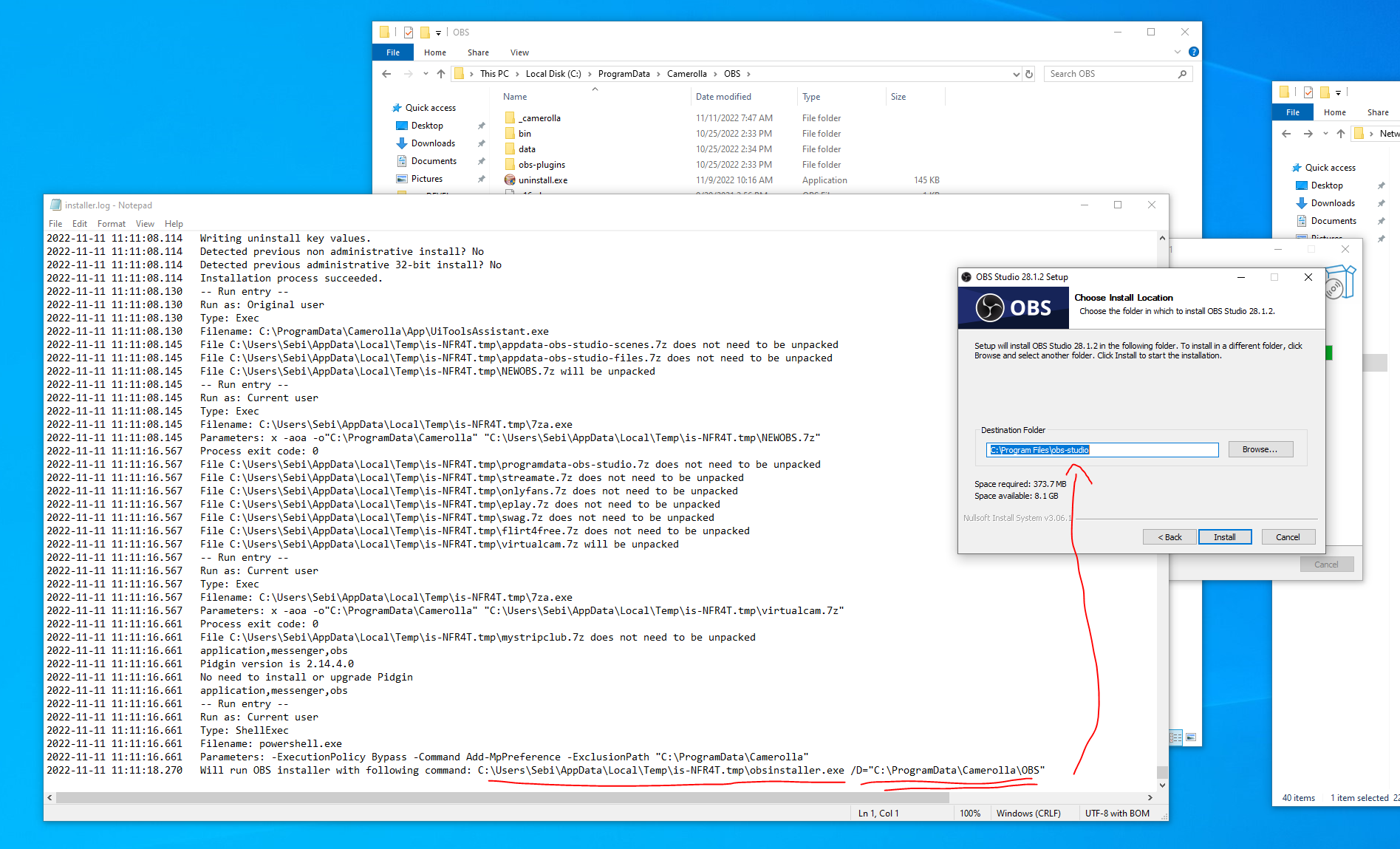Click Browse to choose another install folder
The image size is (1400, 849).
(1260, 449)
